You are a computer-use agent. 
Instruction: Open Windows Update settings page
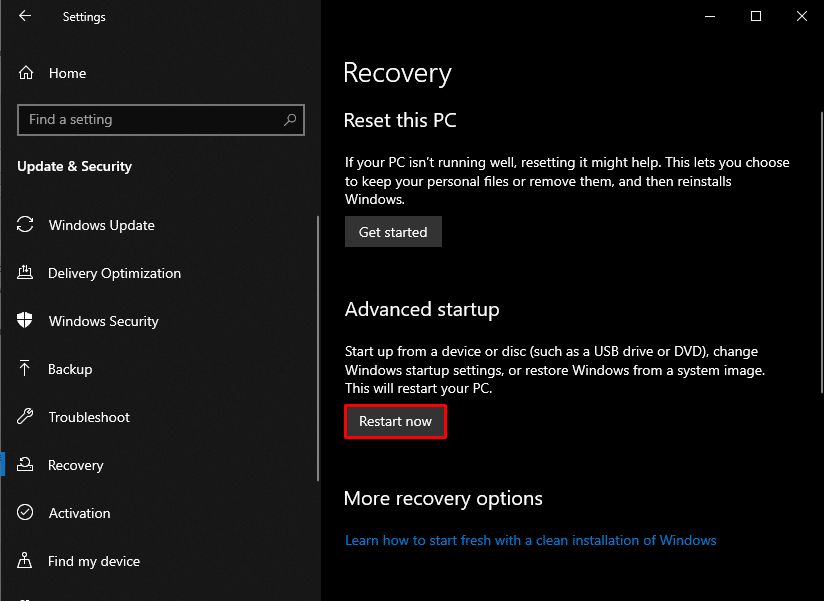(101, 225)
